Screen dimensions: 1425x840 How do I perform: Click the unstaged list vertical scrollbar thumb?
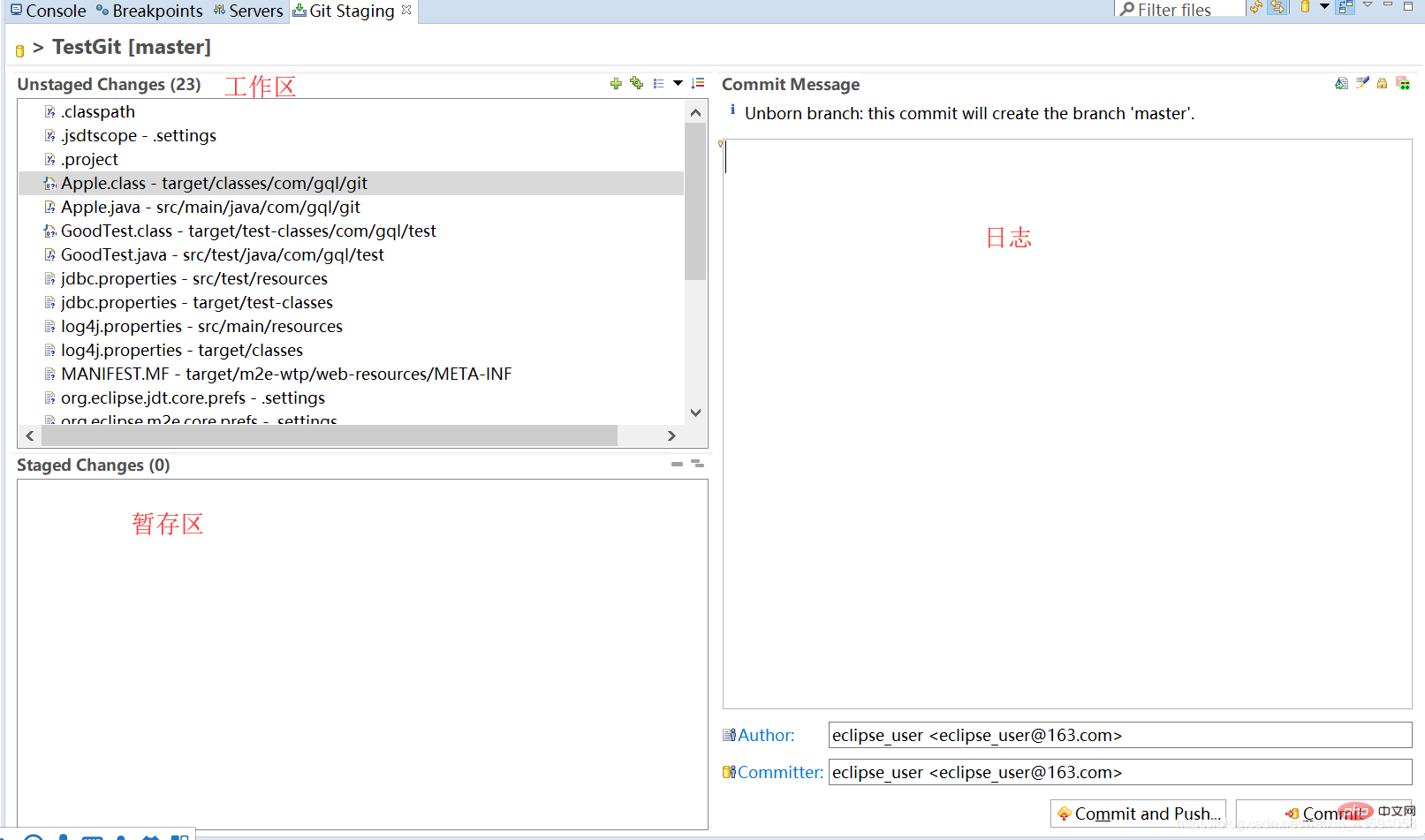click(x=695, y=201)
